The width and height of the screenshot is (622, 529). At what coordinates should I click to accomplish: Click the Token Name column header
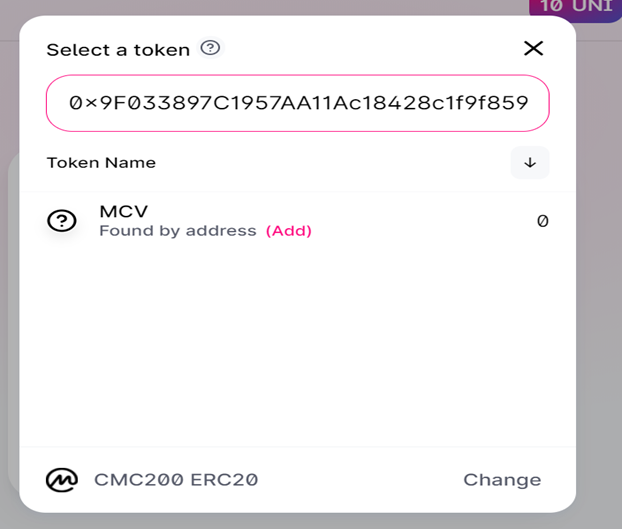coord(101,163)
